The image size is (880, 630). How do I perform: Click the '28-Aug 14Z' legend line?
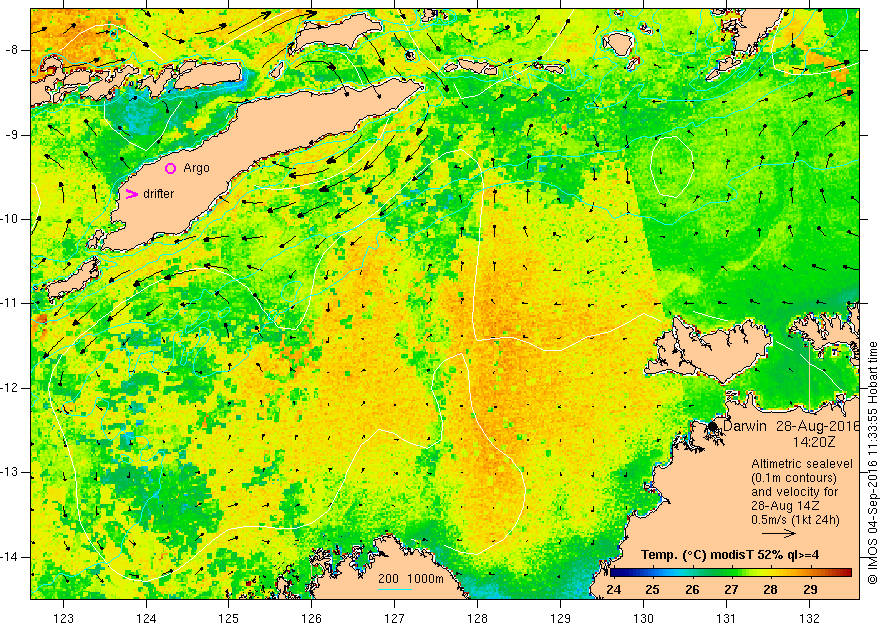click(783, 506)
